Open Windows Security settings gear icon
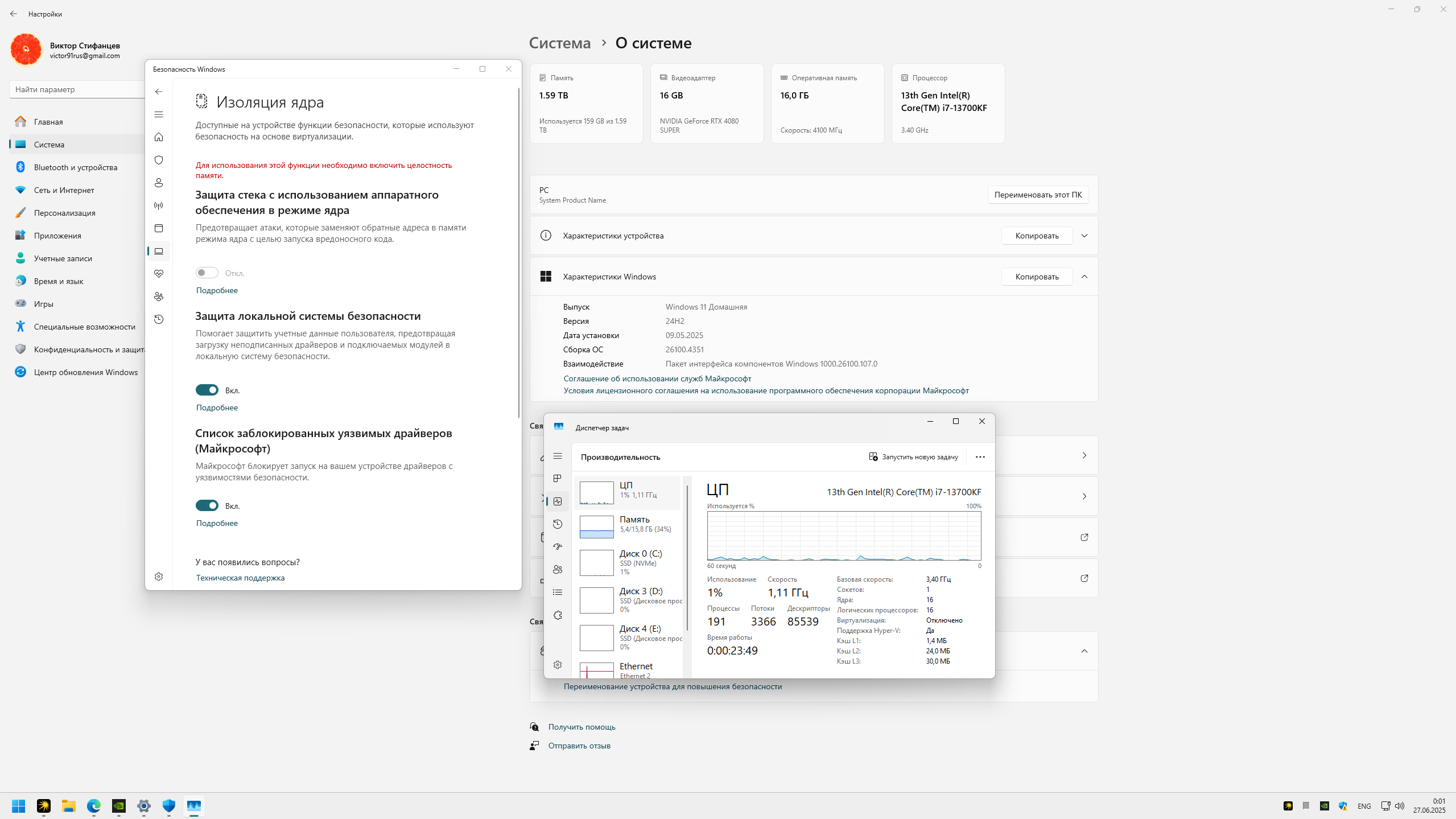Screen dimensions: 1456x819 click(x=159, y=577)
